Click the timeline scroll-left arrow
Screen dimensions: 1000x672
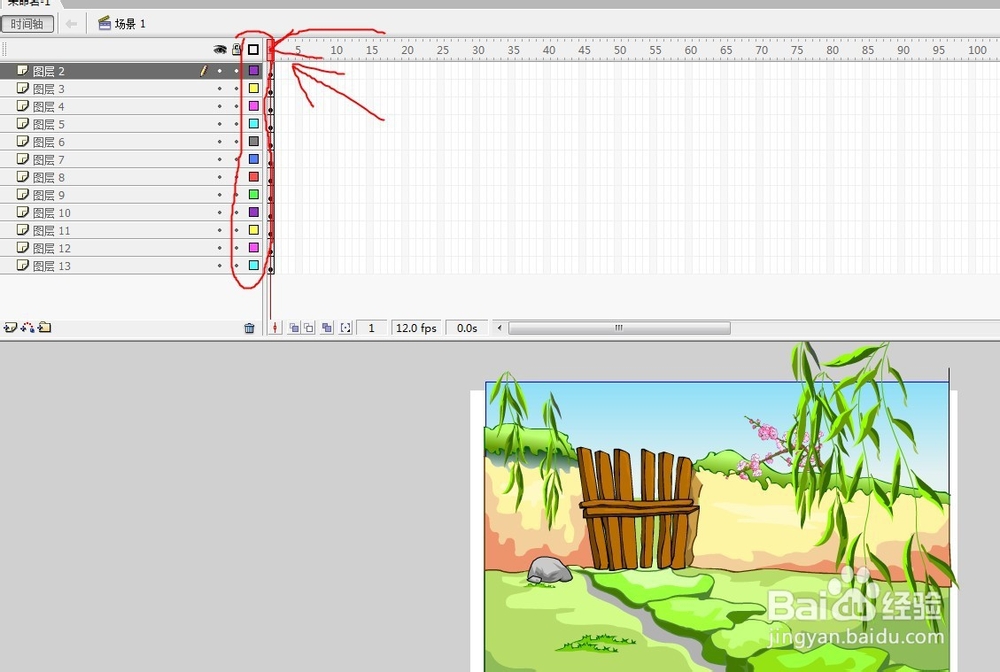point(499,328)
